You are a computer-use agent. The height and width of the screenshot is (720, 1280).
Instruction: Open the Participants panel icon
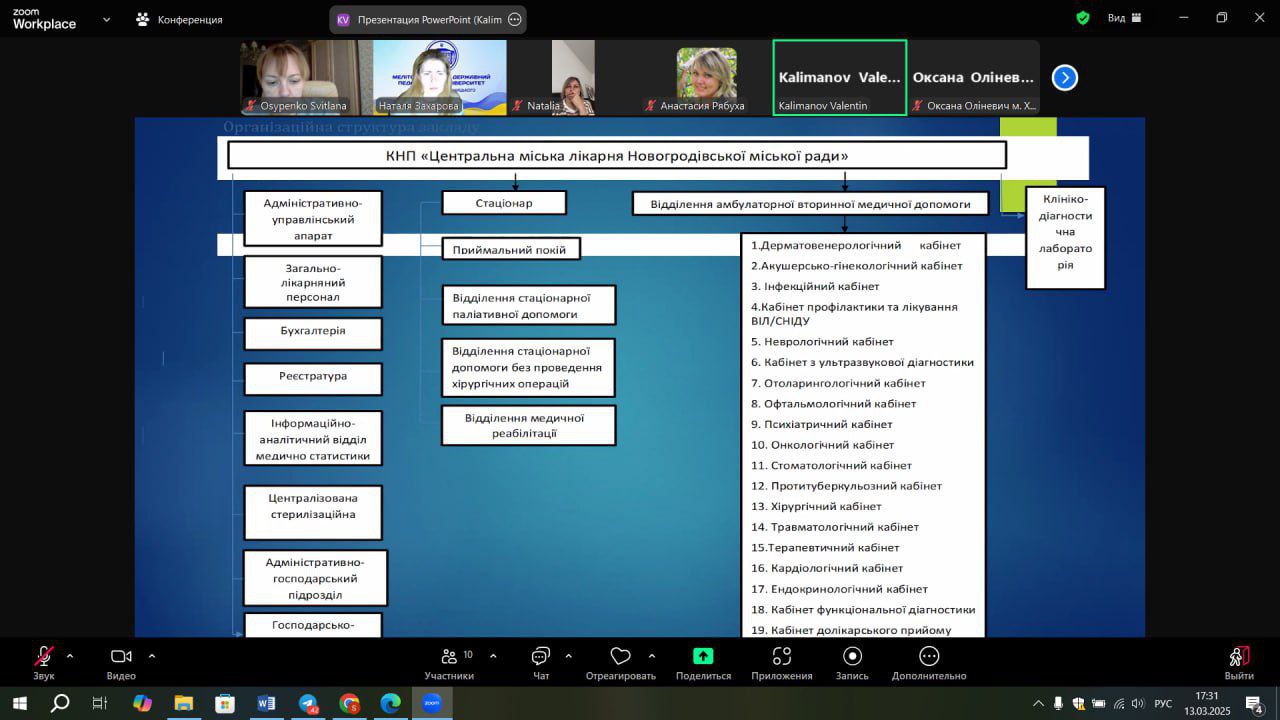pyautogui.click(x=449, y=657)
